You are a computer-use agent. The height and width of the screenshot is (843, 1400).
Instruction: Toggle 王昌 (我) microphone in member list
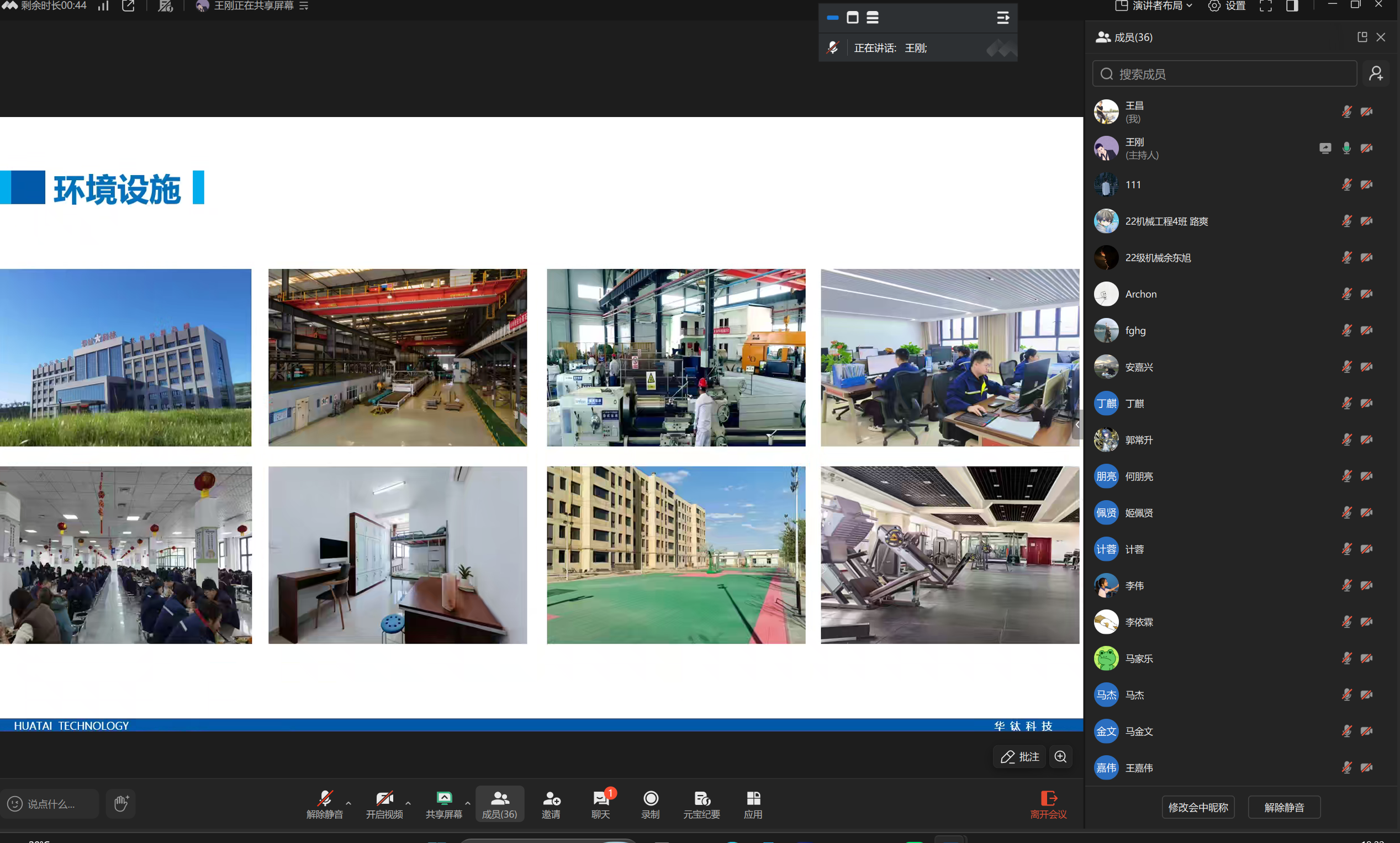[1346, 112]
